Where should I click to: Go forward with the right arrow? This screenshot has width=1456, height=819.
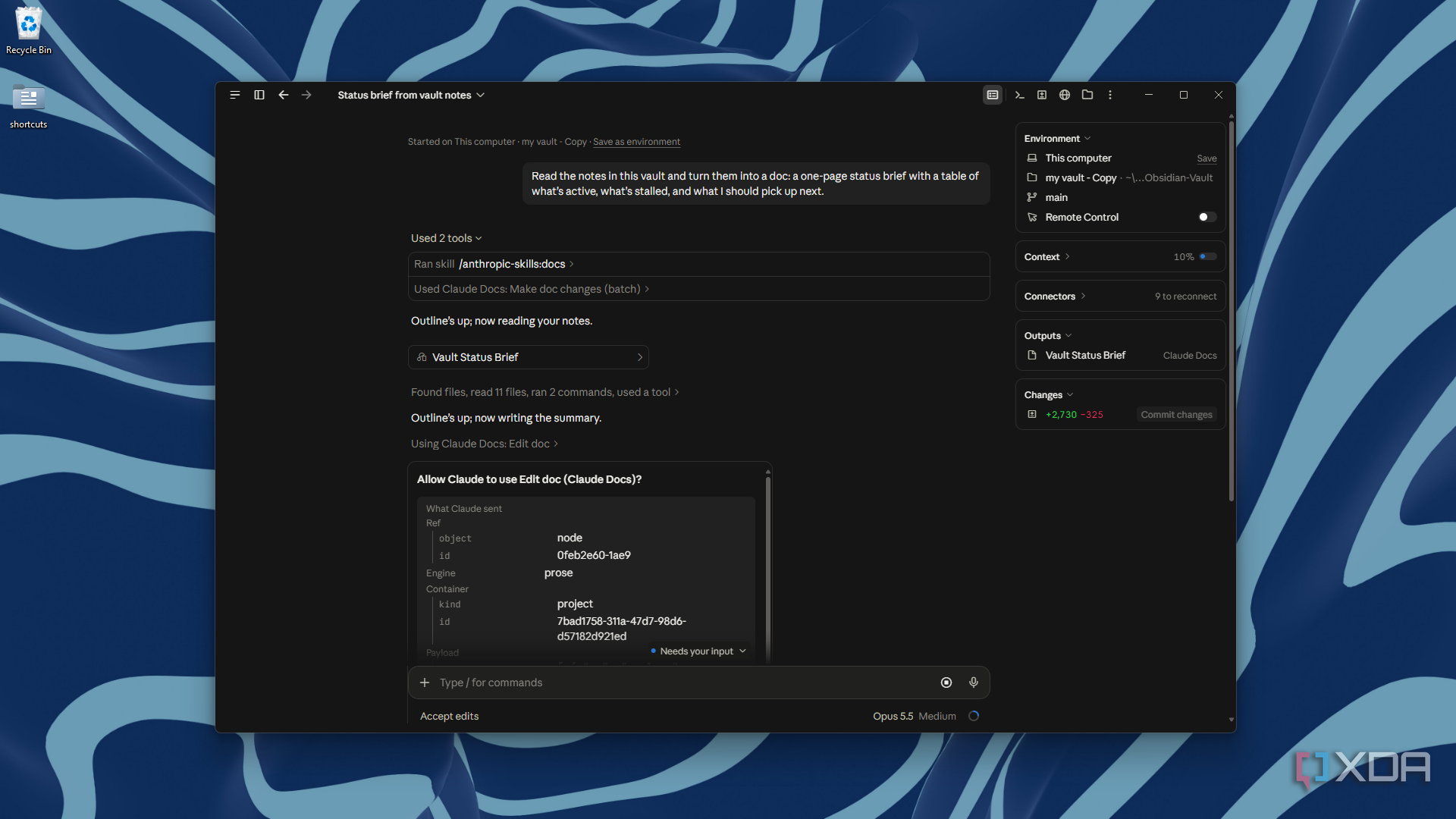[306, 95]
